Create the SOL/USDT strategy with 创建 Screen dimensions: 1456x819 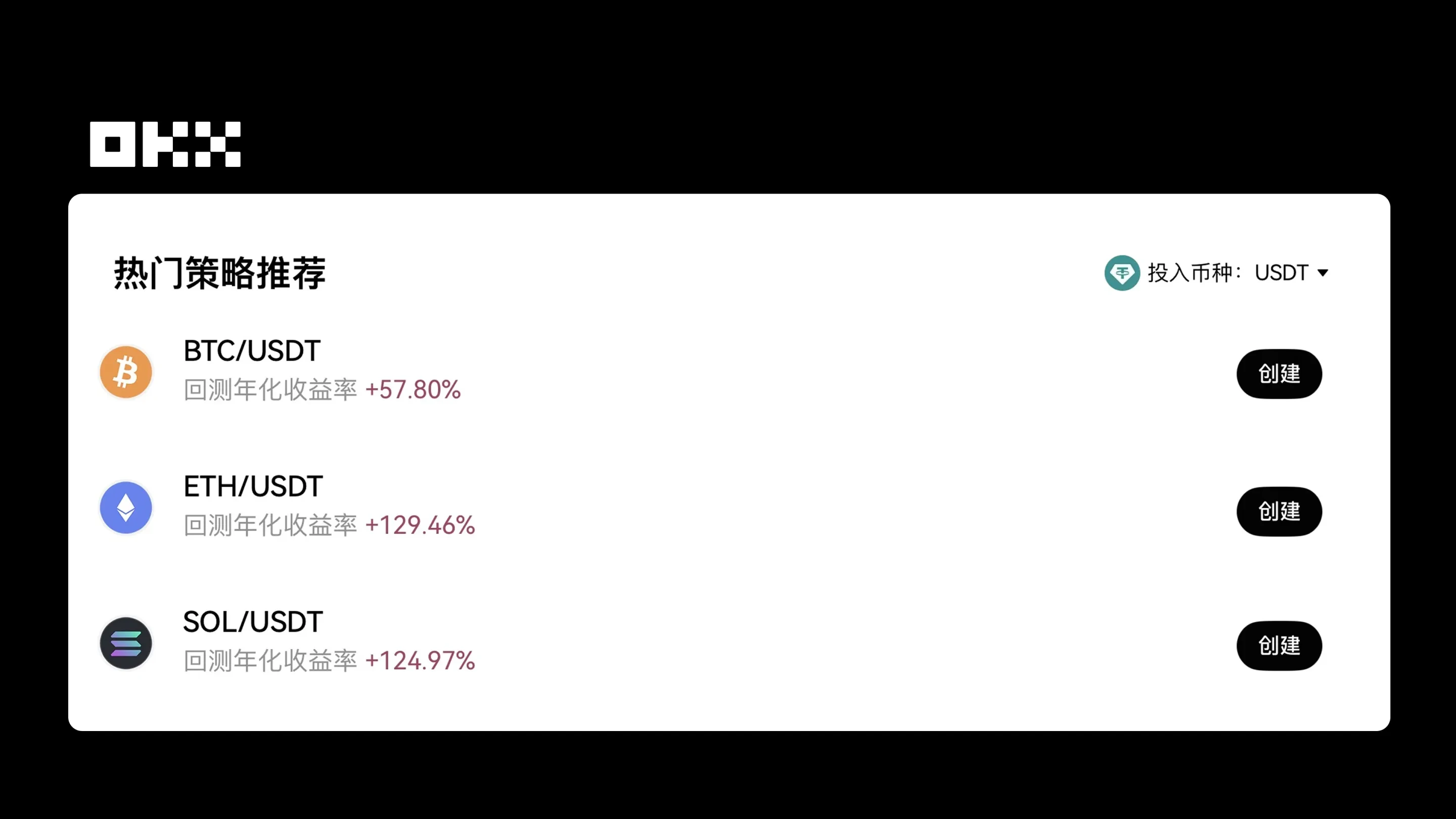pos(1279,646)
